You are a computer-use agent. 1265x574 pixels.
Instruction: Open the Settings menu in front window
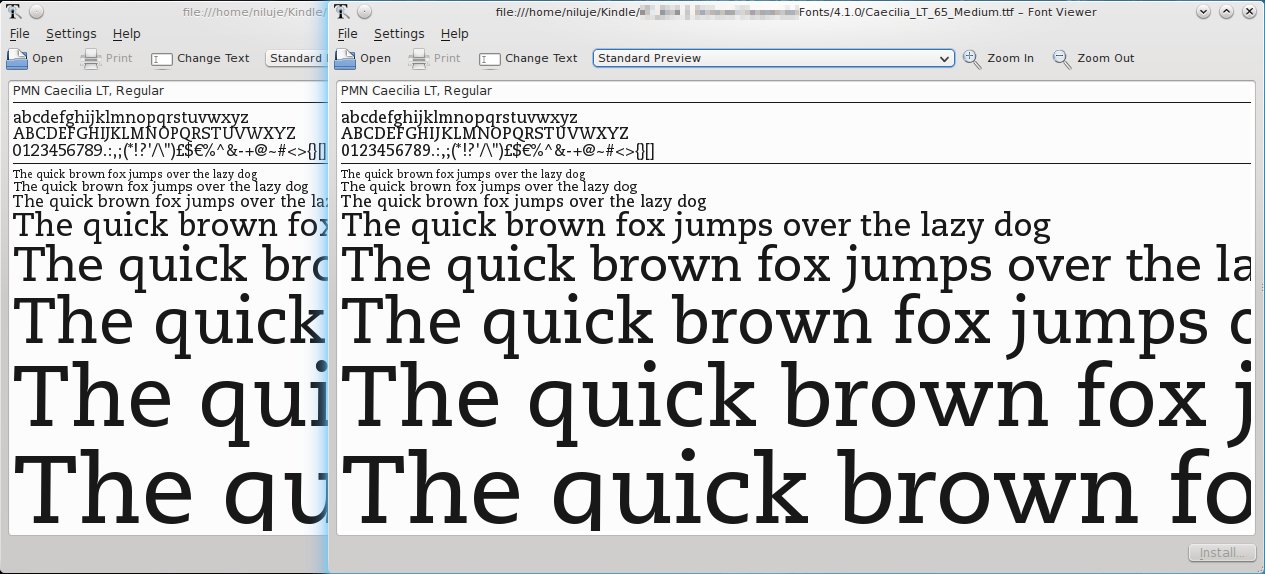click(399, 34)
